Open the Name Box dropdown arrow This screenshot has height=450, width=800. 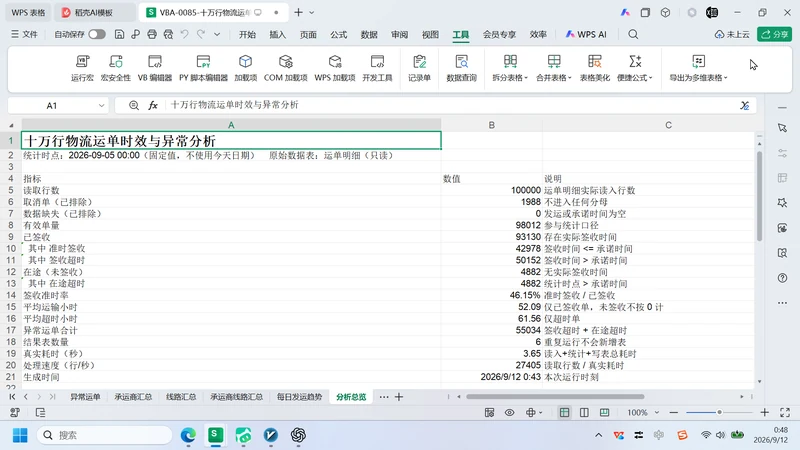pyautogui.click(x=101, y=106)
